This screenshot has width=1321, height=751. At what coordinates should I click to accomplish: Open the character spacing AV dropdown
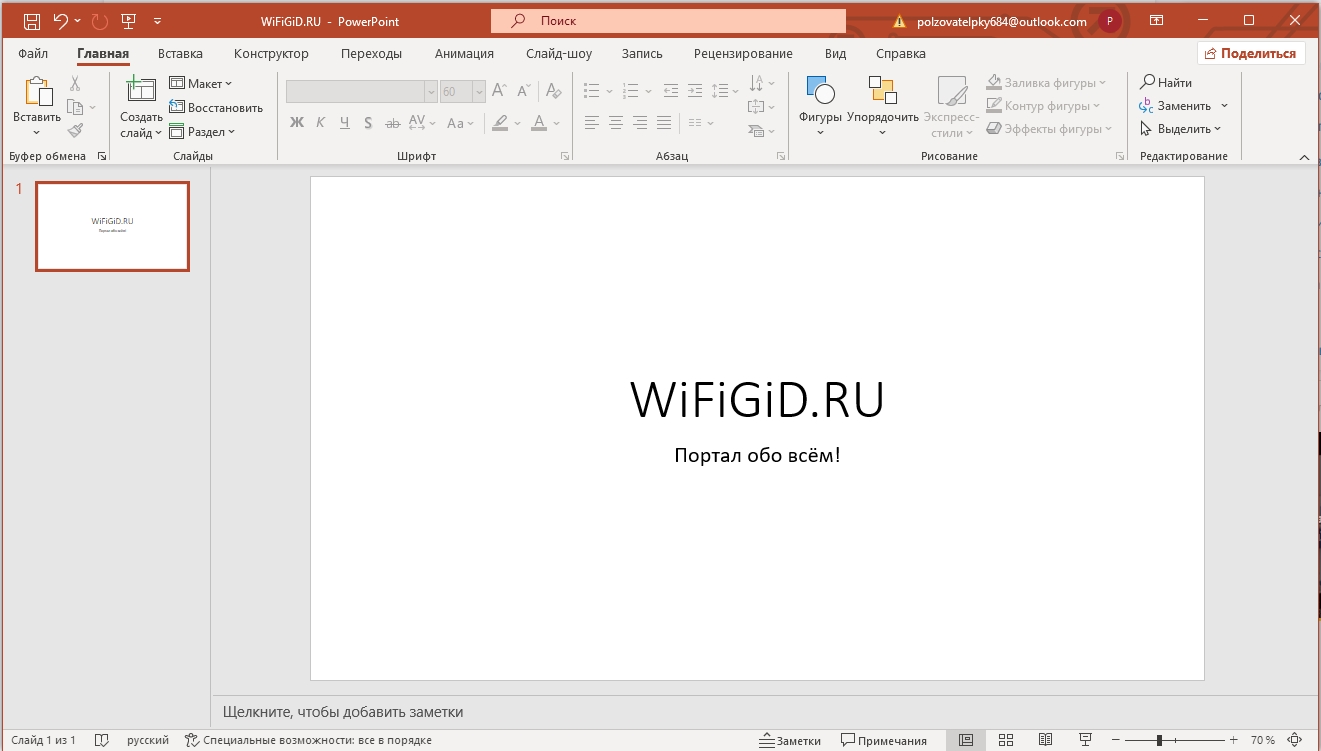421,123
